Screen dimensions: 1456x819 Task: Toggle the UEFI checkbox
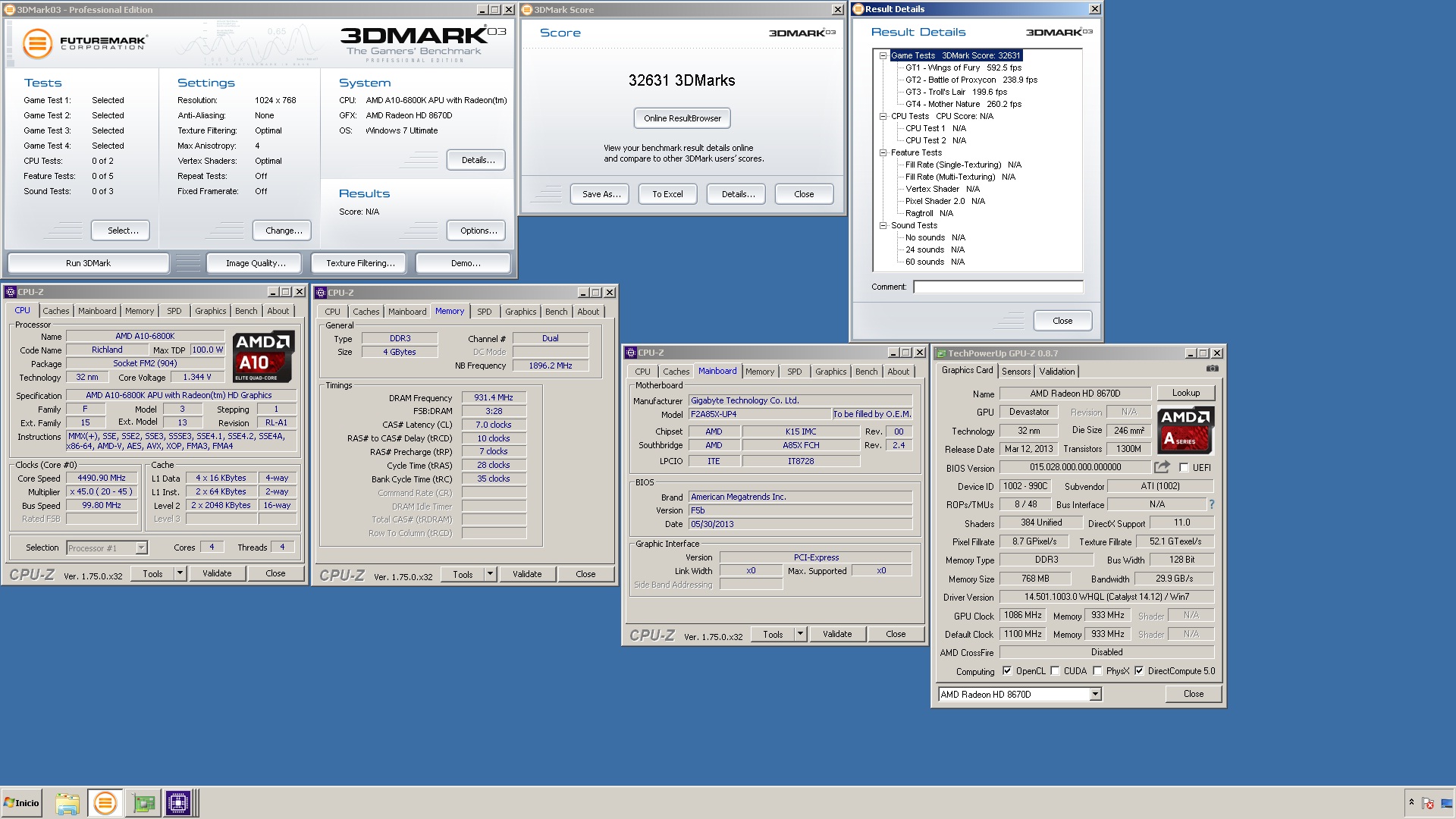(x=1184, y=468)
